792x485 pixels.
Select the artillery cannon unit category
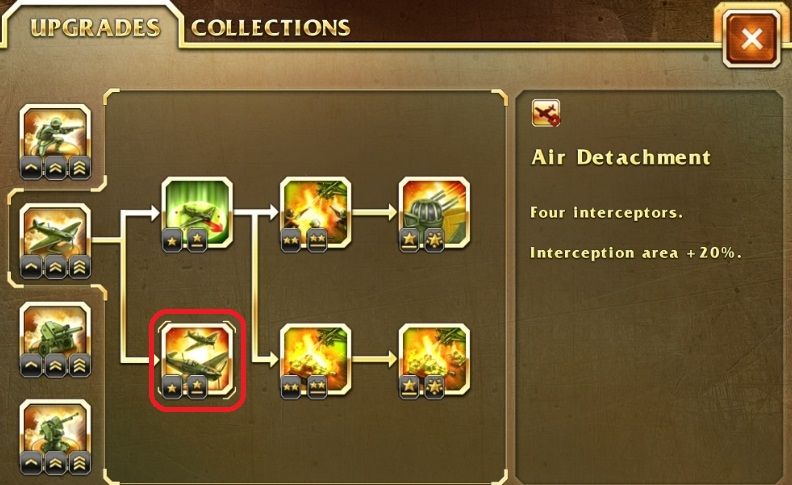pos(56,340)
